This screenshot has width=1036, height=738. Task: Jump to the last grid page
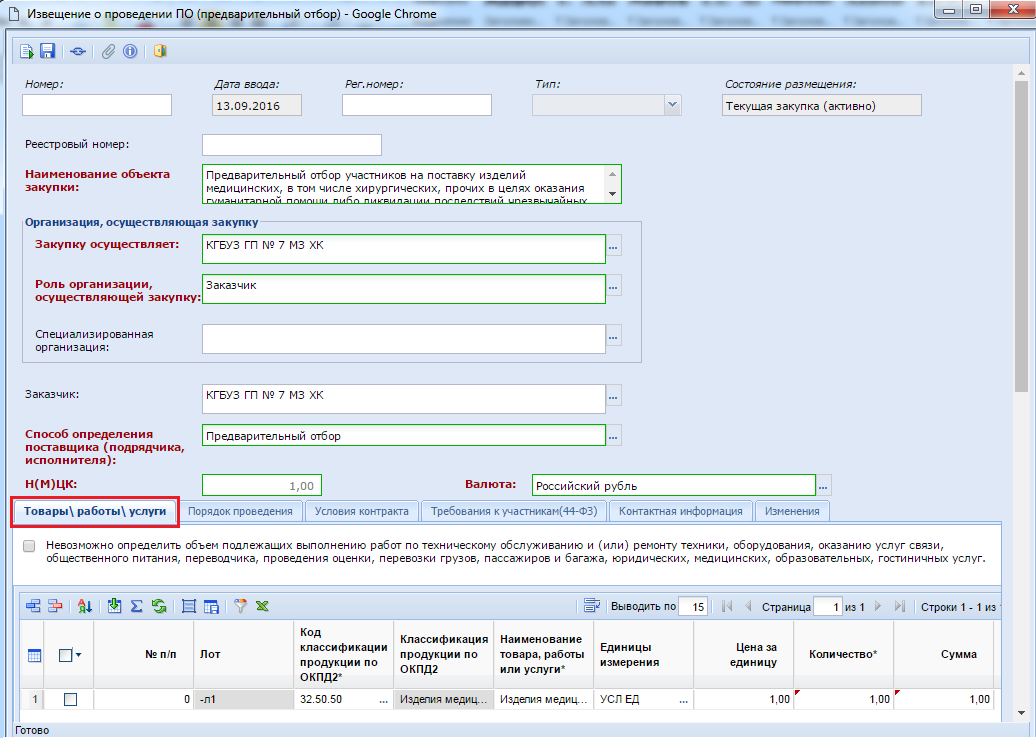coord(899,606)
